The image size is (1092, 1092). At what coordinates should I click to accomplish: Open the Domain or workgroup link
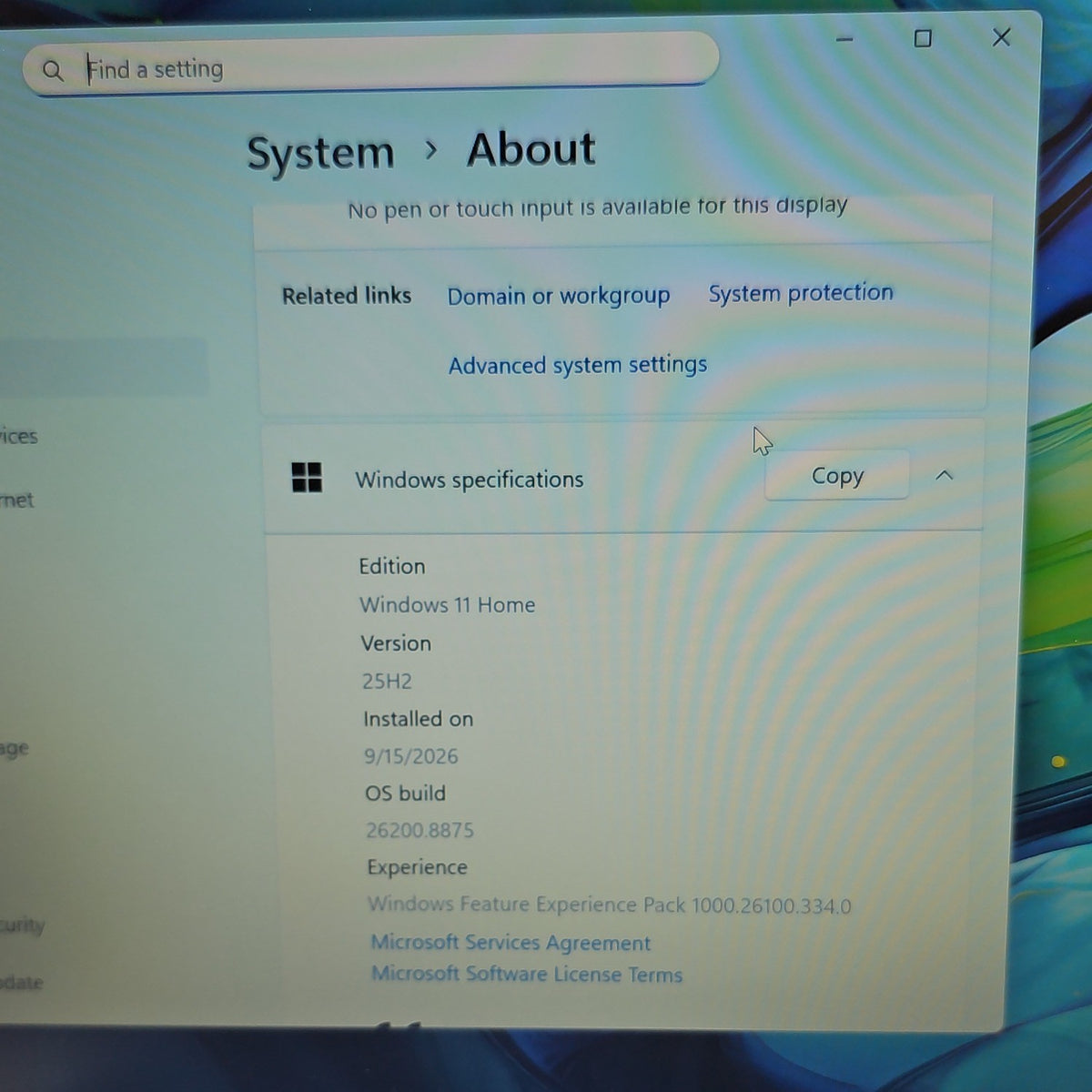coord(559,296)
